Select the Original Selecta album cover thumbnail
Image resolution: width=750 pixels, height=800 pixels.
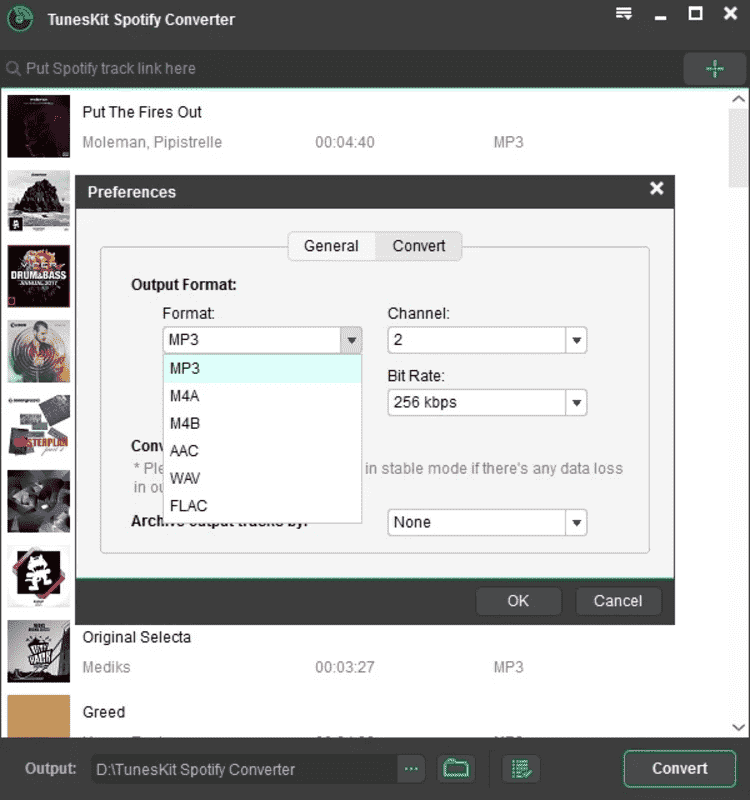[39, 651]
